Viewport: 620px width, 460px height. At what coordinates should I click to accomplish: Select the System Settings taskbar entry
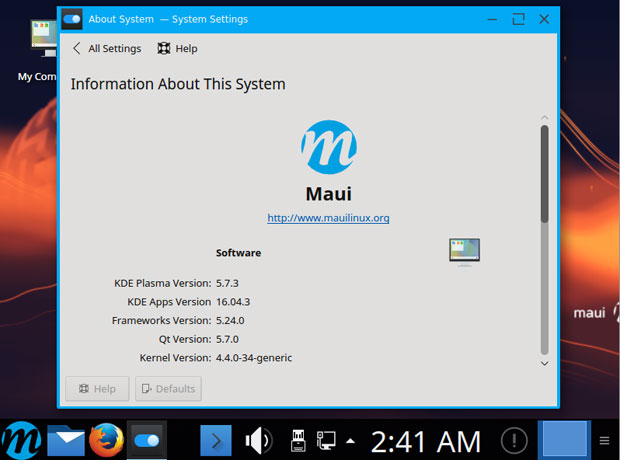pos(147,440)
